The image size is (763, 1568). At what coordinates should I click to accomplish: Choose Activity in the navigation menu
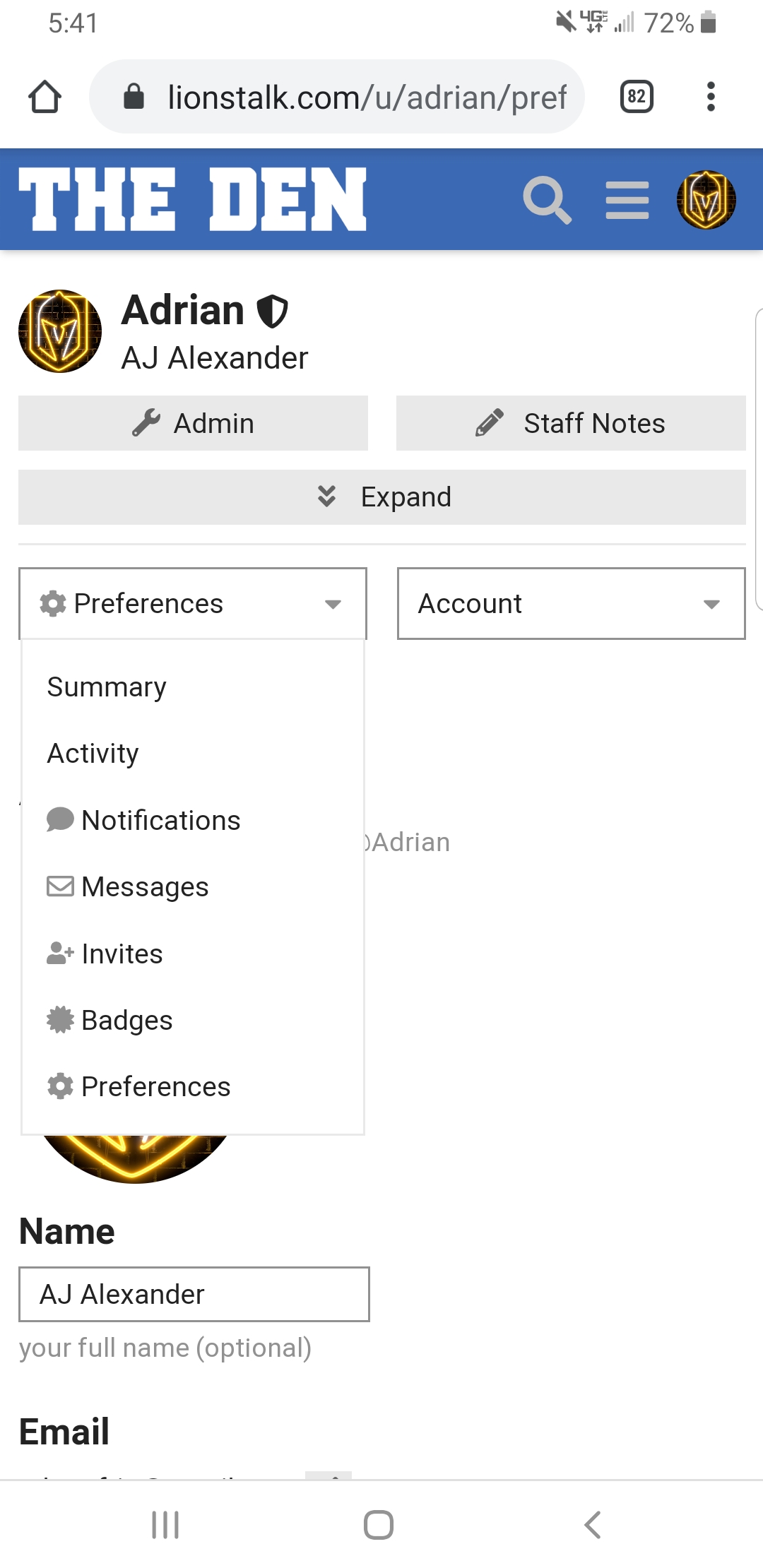click(93, 754)
